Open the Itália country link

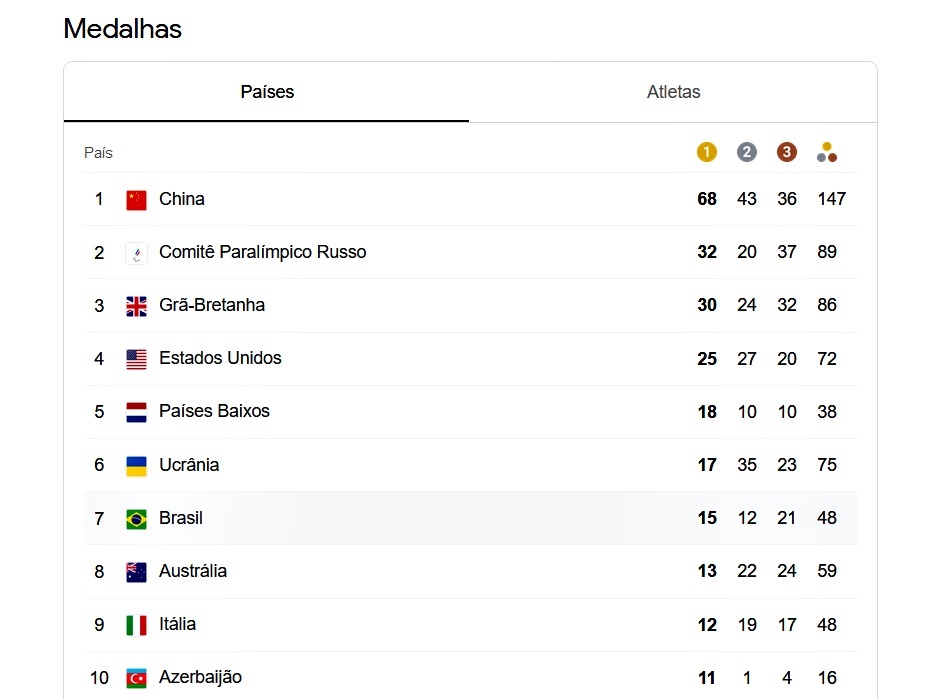(178, 624)
